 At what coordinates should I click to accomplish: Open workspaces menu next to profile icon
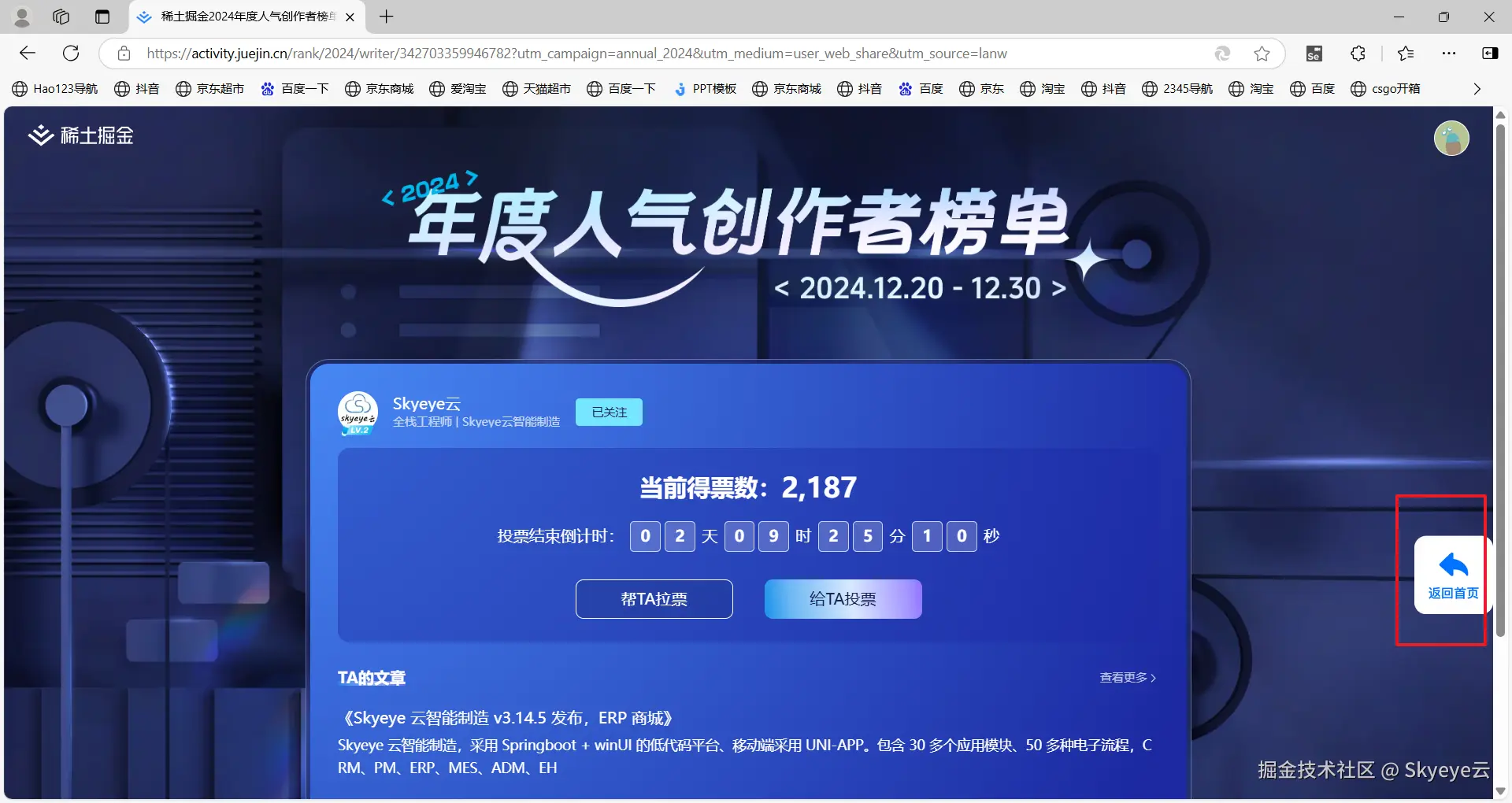click(61, 17)
